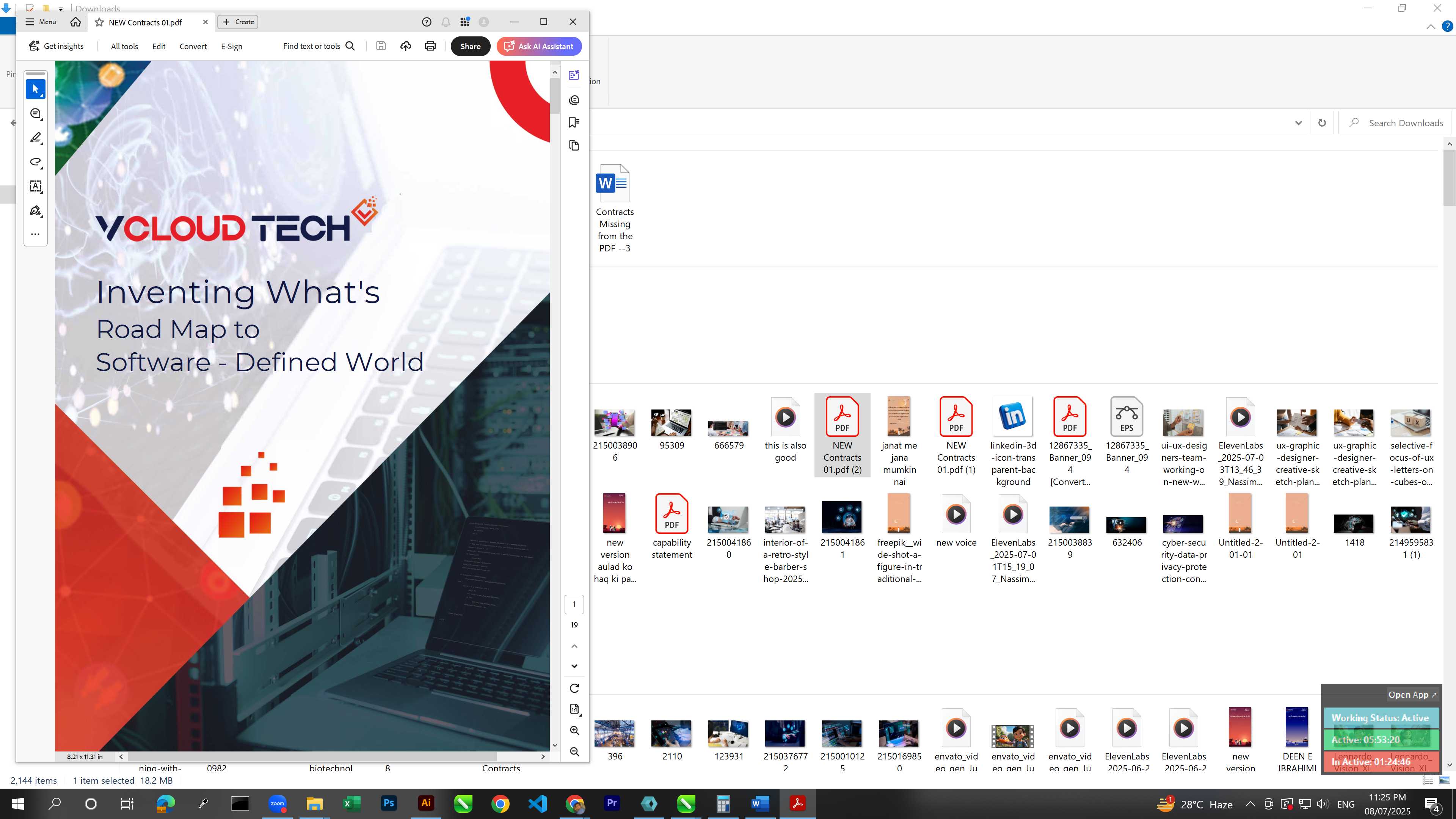Open the Quick Access toolbar dropdown arrow

click(61, 8)
